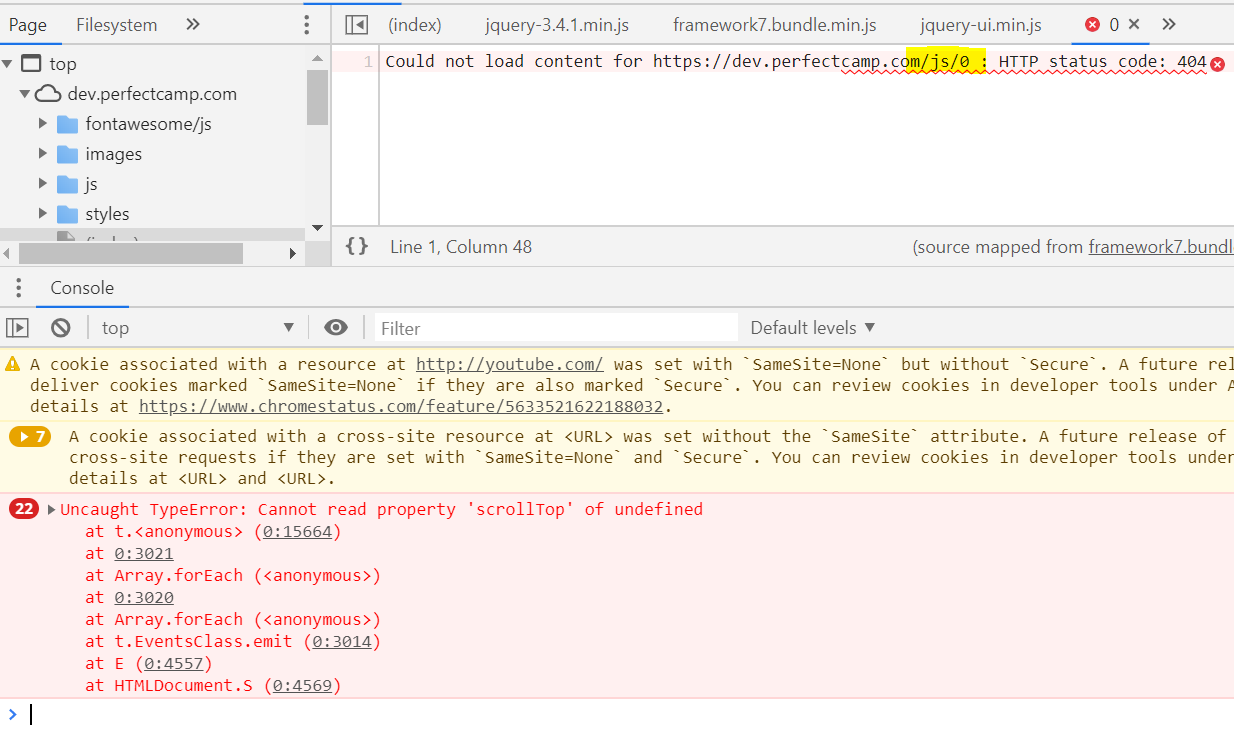
Task: Open the JavaScript context dropdown showing top
Action: click(198, 327)
